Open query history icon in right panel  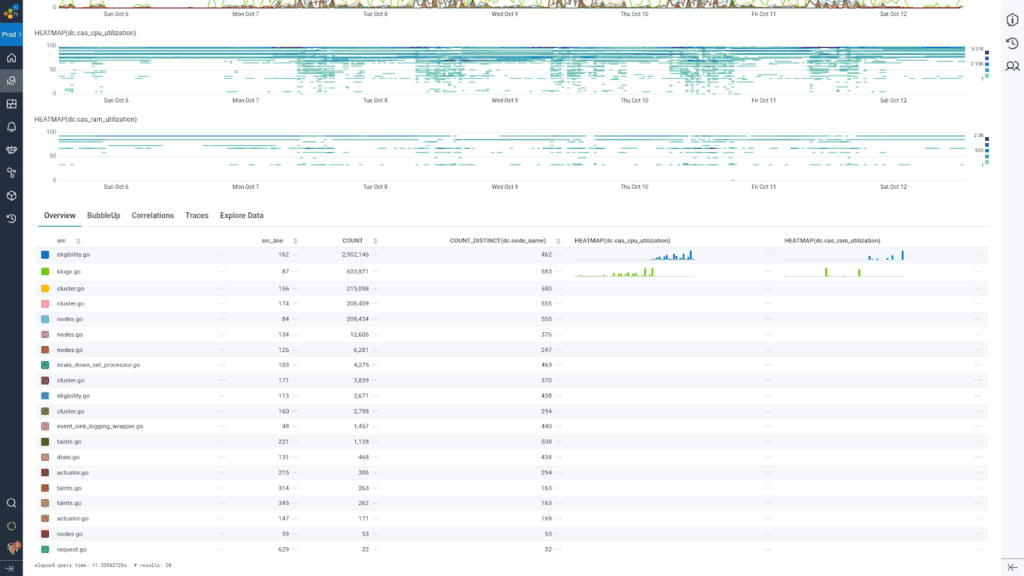[x=1012, y=43]
